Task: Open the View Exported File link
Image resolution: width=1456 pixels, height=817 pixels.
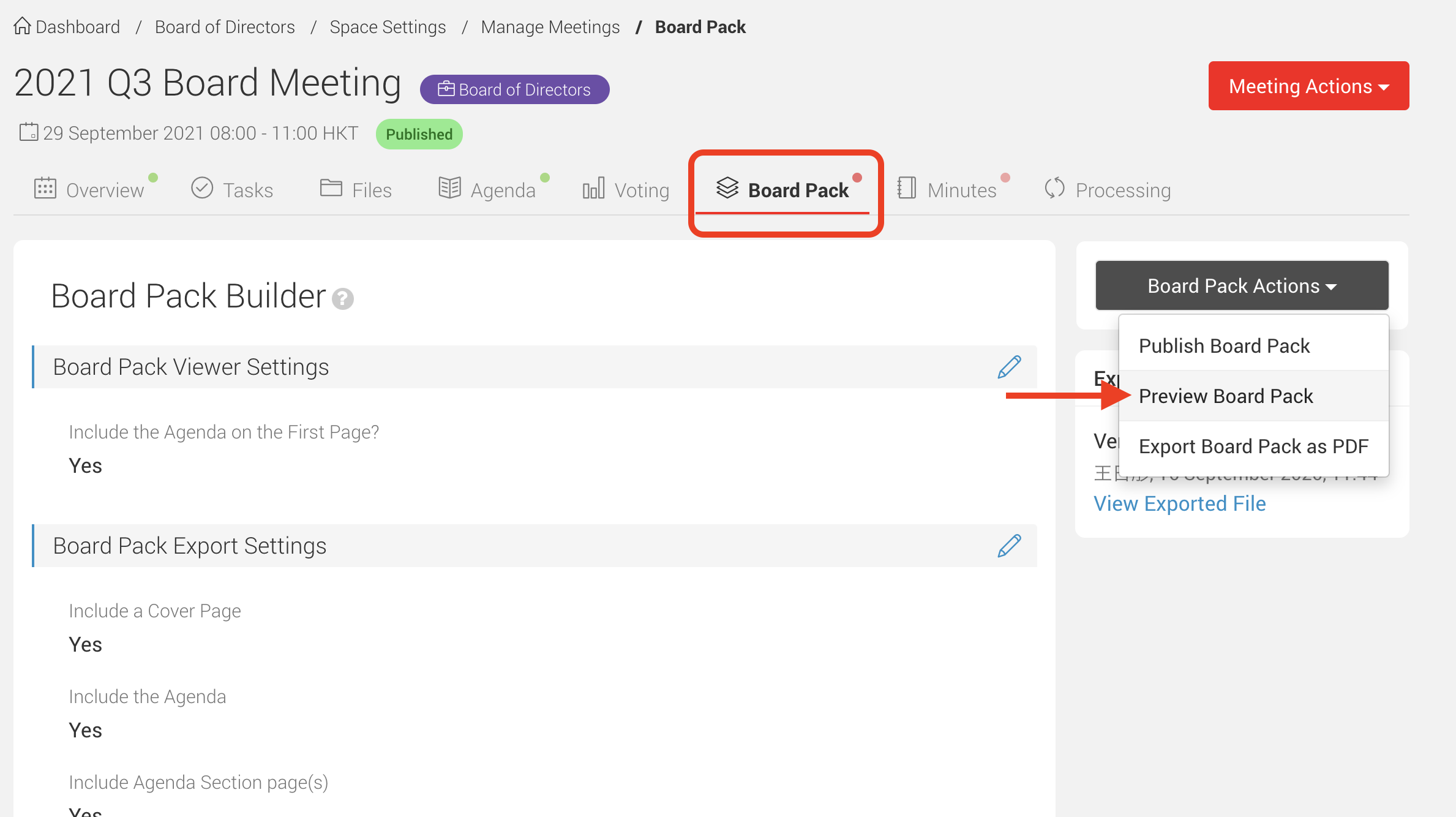Action: 1179,503
